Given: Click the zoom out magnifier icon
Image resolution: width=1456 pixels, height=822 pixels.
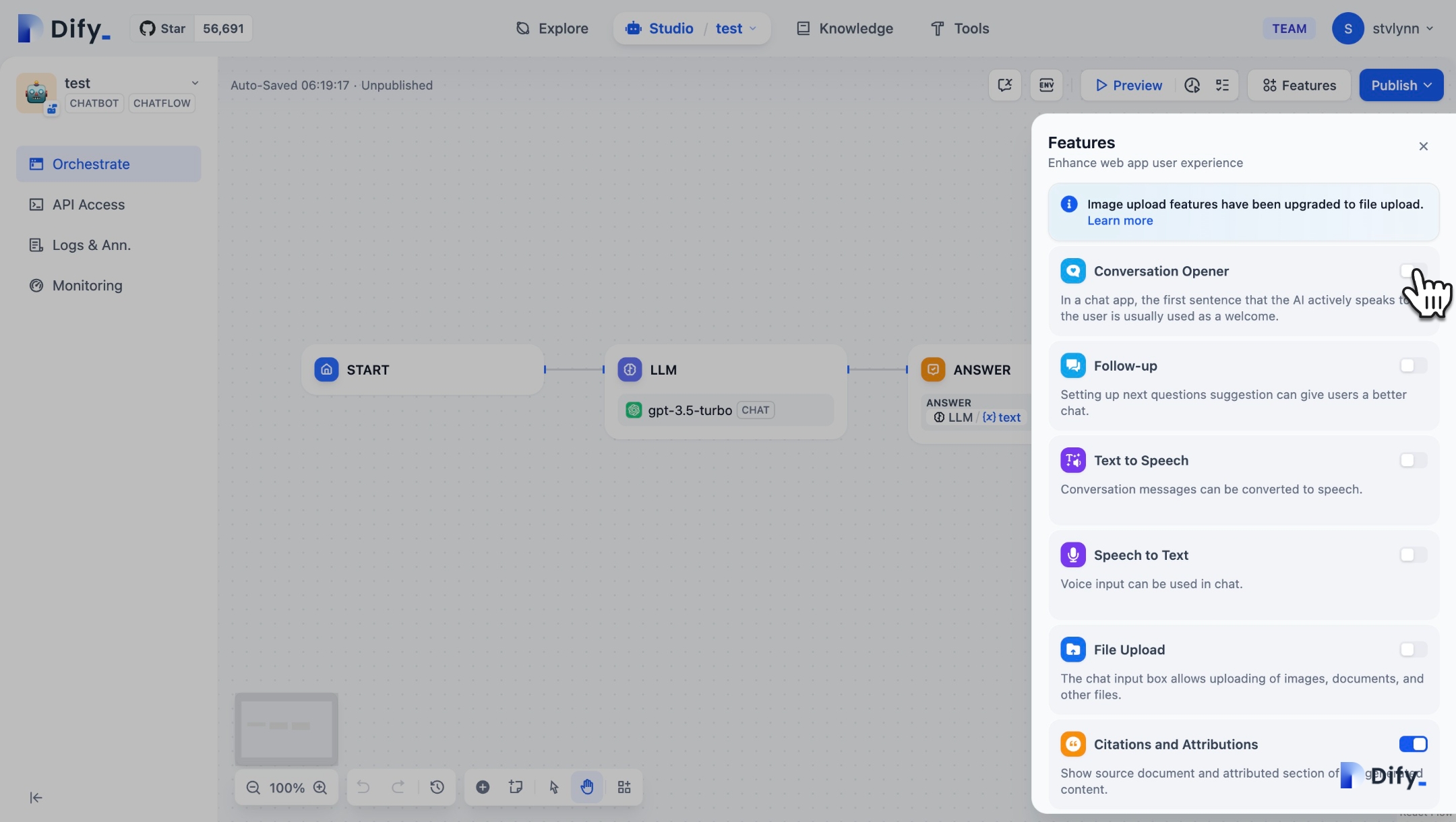Looking at the screenshot, I should pos(253,788).
